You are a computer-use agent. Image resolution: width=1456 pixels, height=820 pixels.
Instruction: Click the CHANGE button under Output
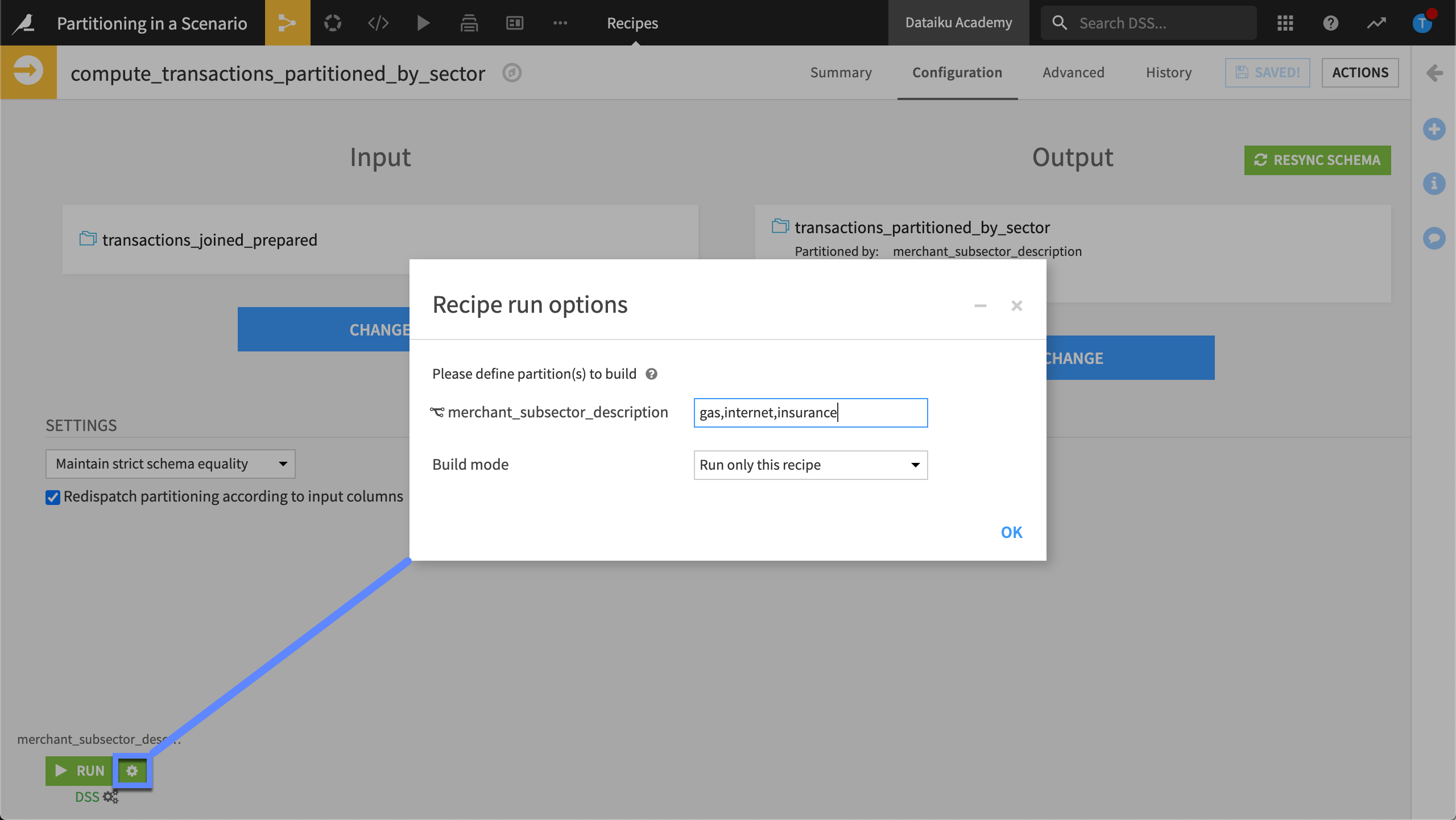coord(1130,358)
